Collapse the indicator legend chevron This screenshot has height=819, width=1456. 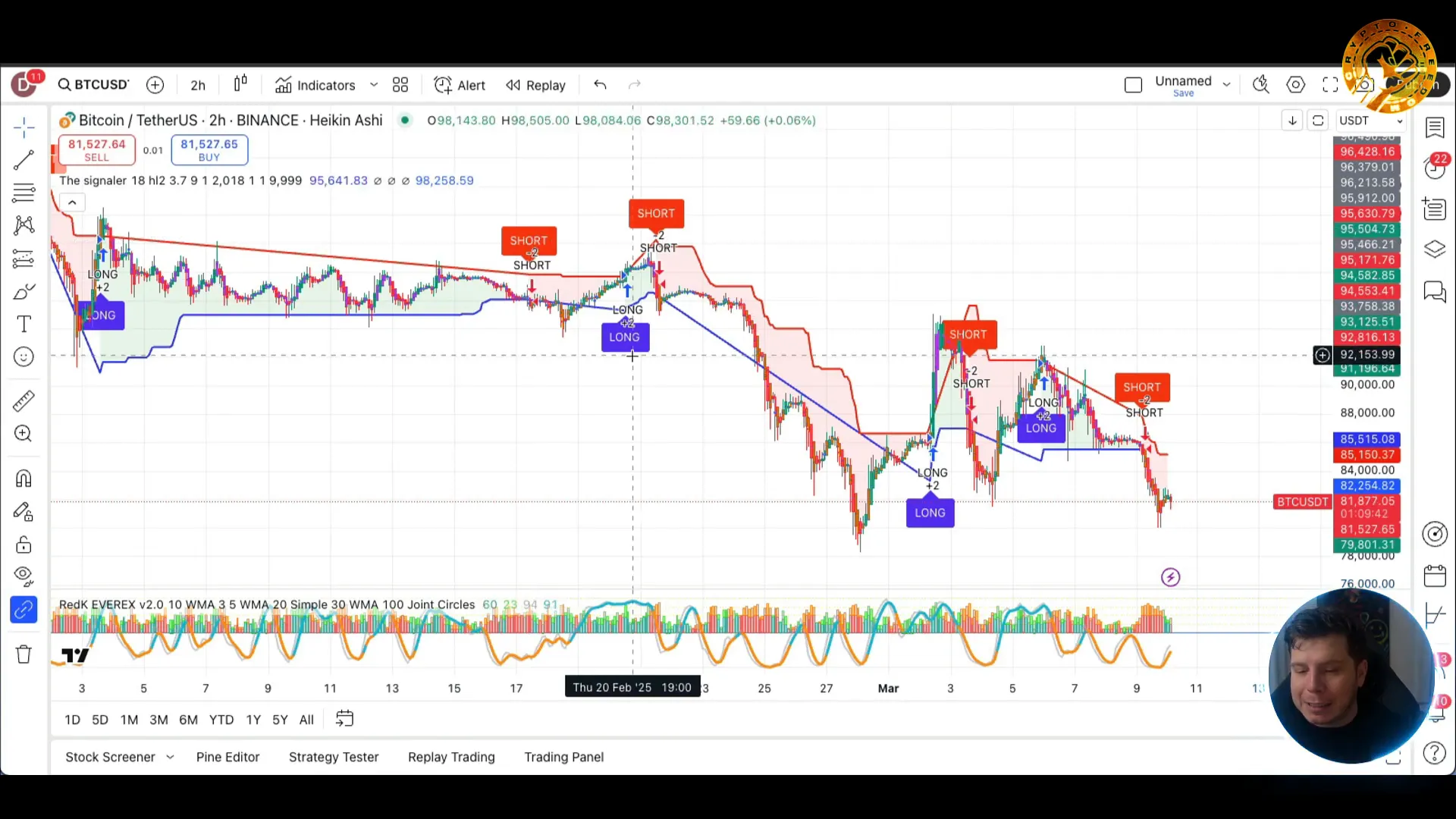(72, 202)
